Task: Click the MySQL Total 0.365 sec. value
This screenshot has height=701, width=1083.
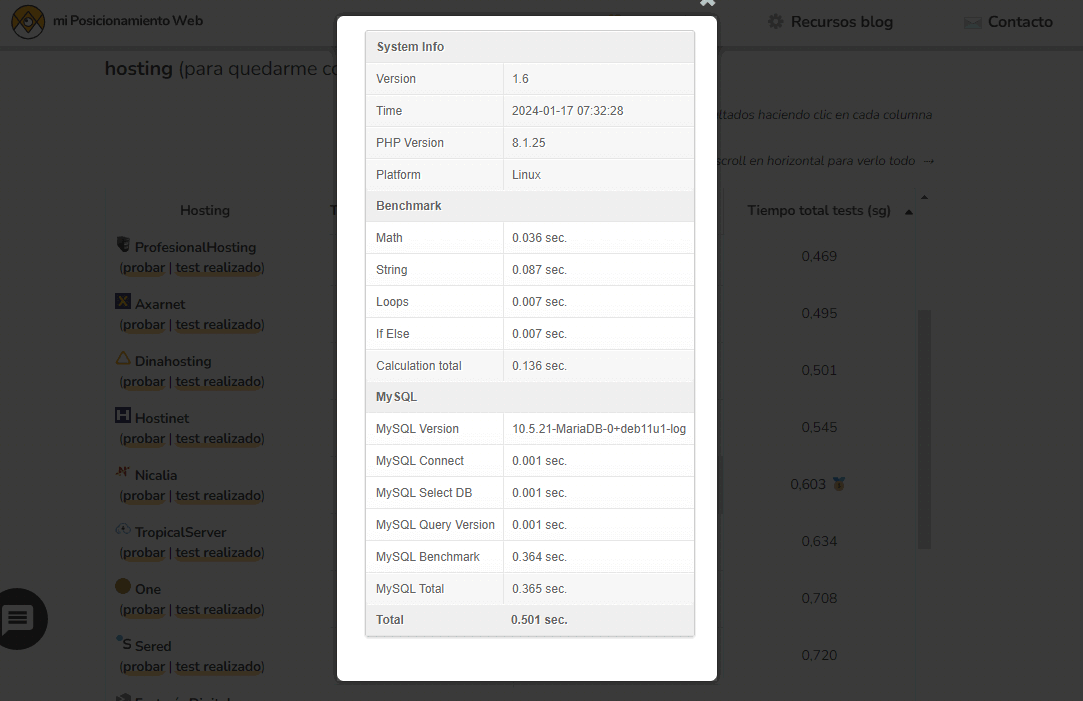Action: pyautogui.click(x=539, y=588)
